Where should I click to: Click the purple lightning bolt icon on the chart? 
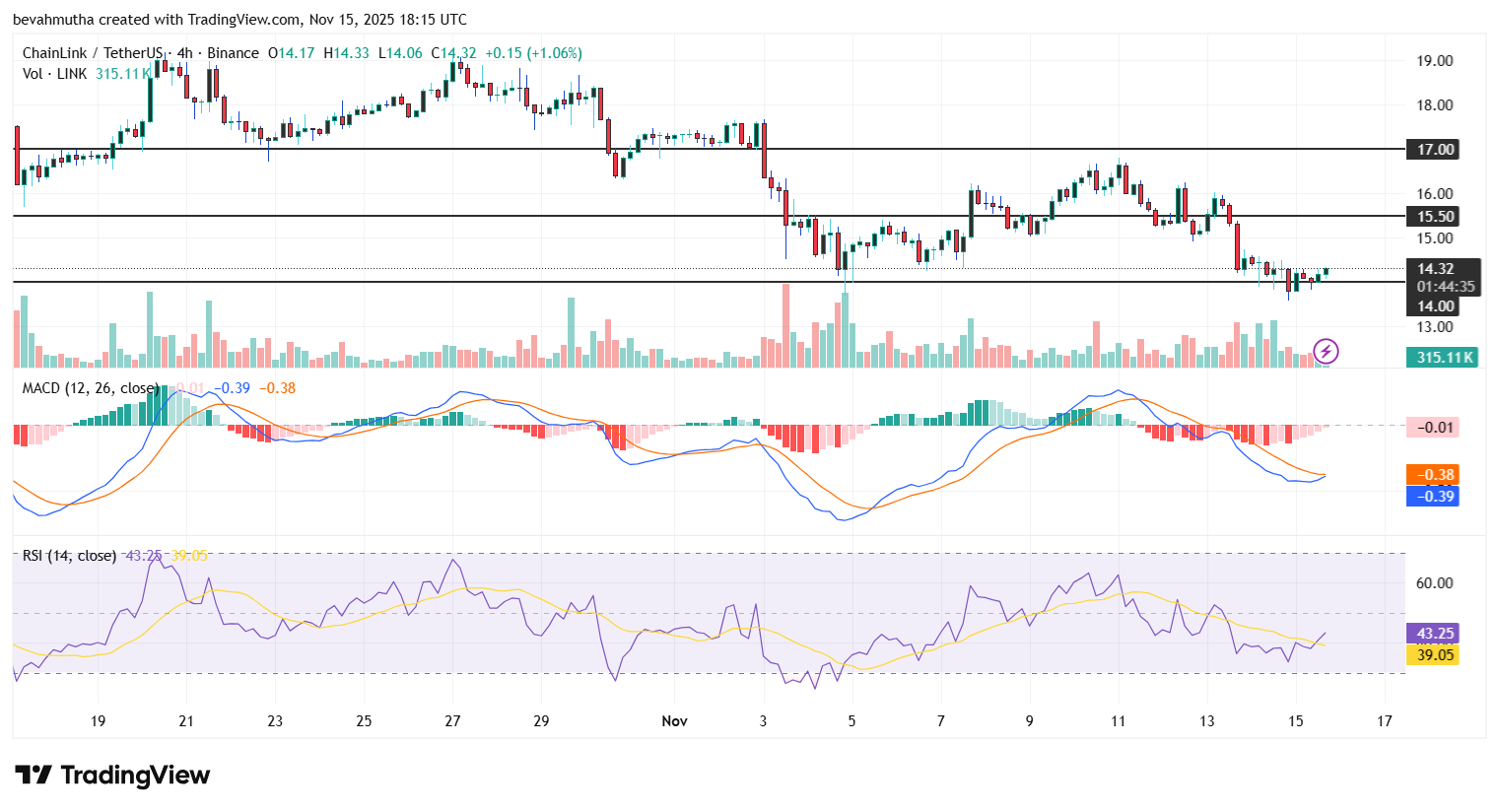pos(1326,351)
